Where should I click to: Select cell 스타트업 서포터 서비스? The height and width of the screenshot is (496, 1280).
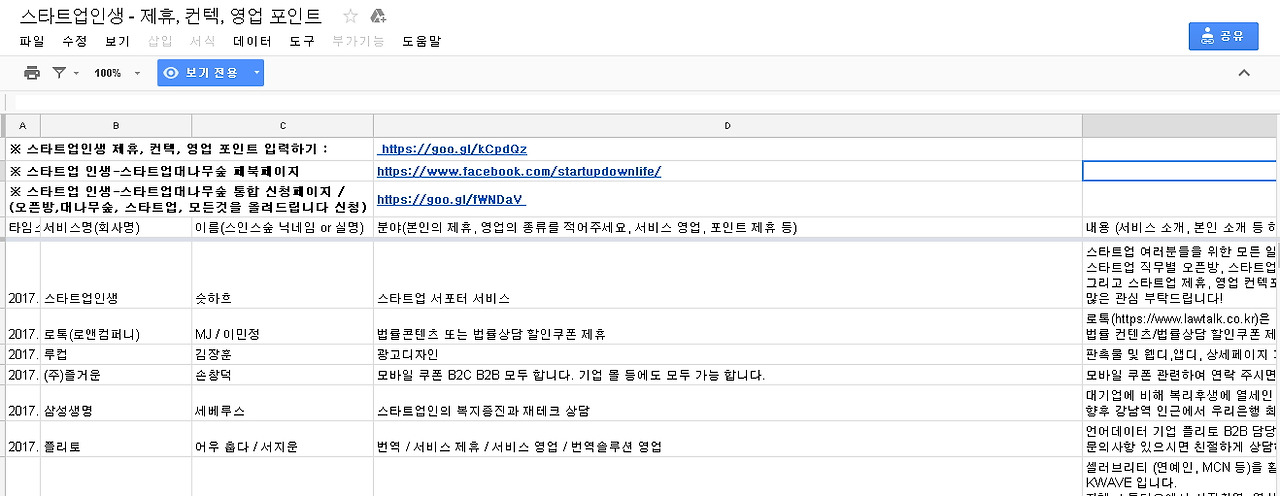(728, 275)
